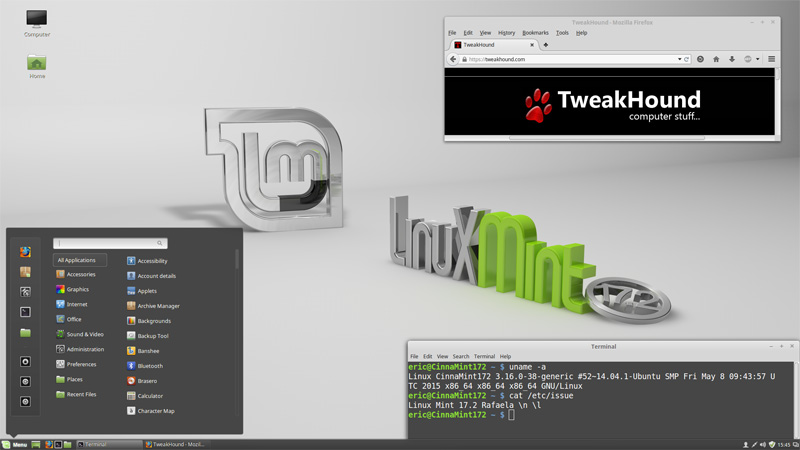Click the Menu button on panel
Viewport: 800px width, 450px height.
[14, 444]
